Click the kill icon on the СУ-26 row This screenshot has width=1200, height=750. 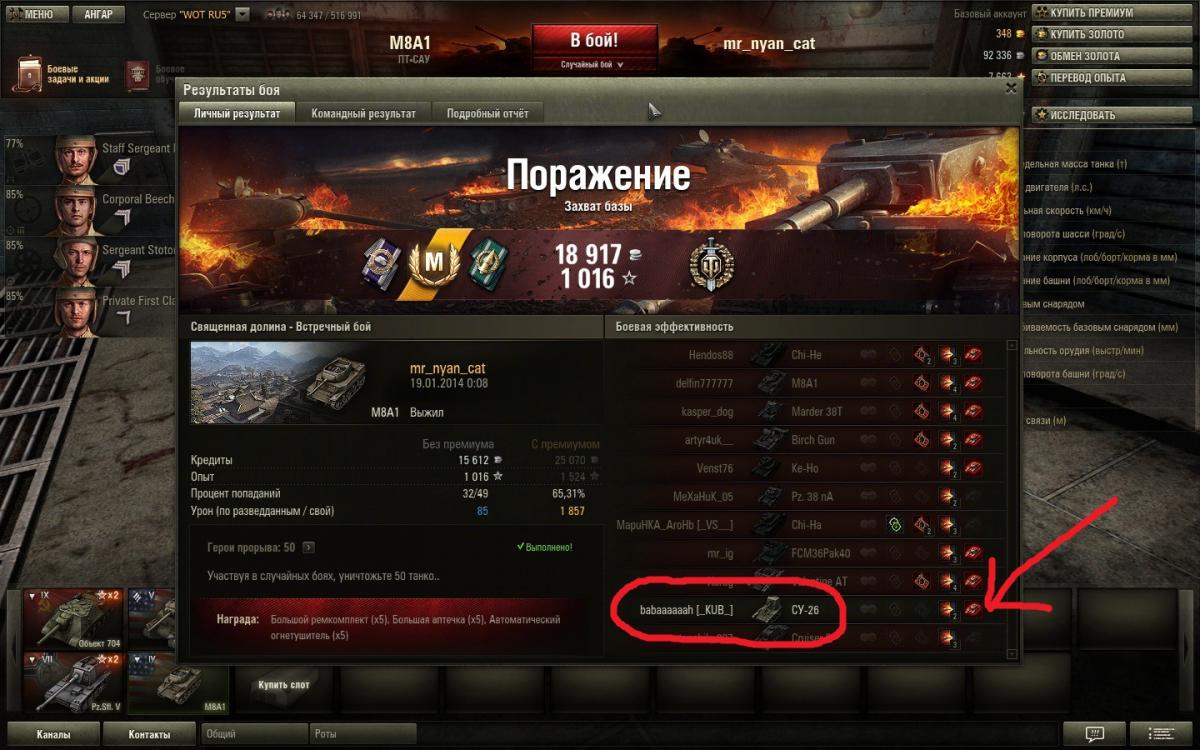972,609
